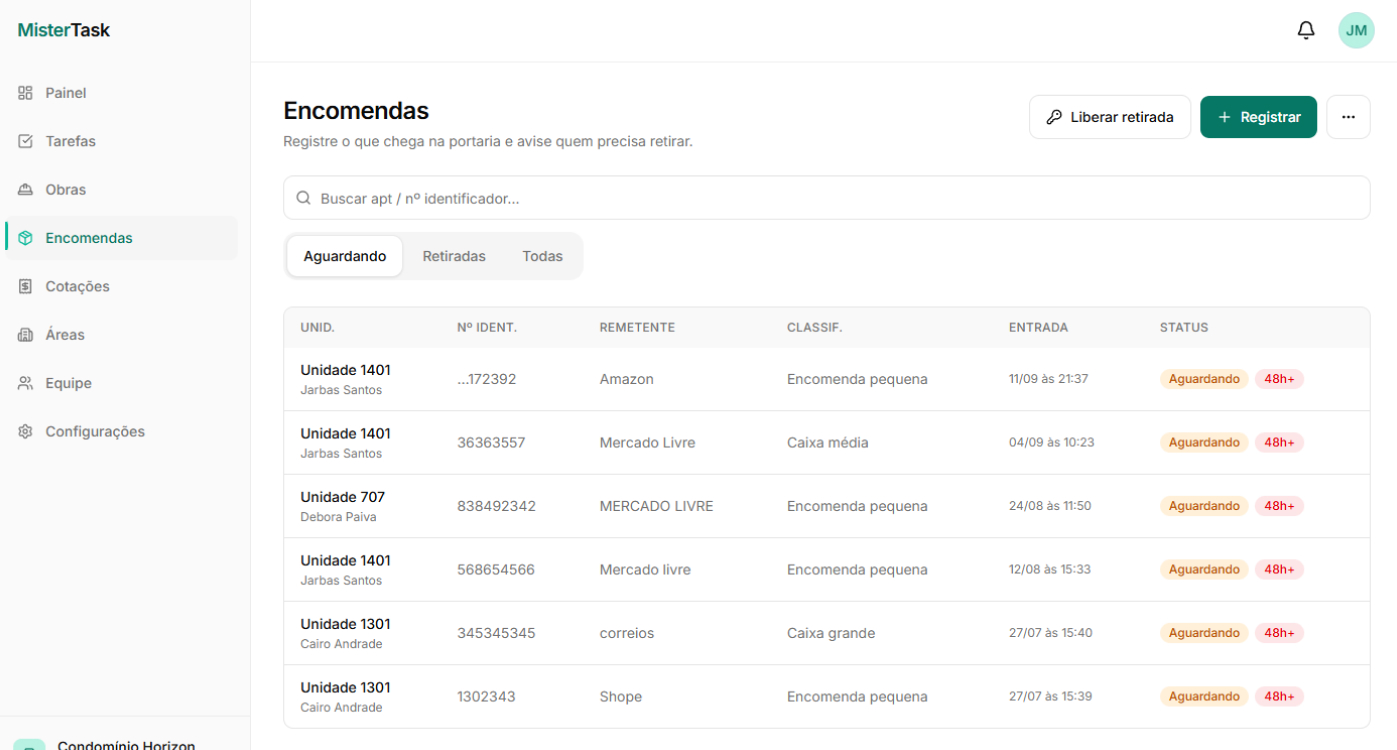Click the Liberar retirada button
This screenshot has height=750, width=1397.
[1110, 117]
